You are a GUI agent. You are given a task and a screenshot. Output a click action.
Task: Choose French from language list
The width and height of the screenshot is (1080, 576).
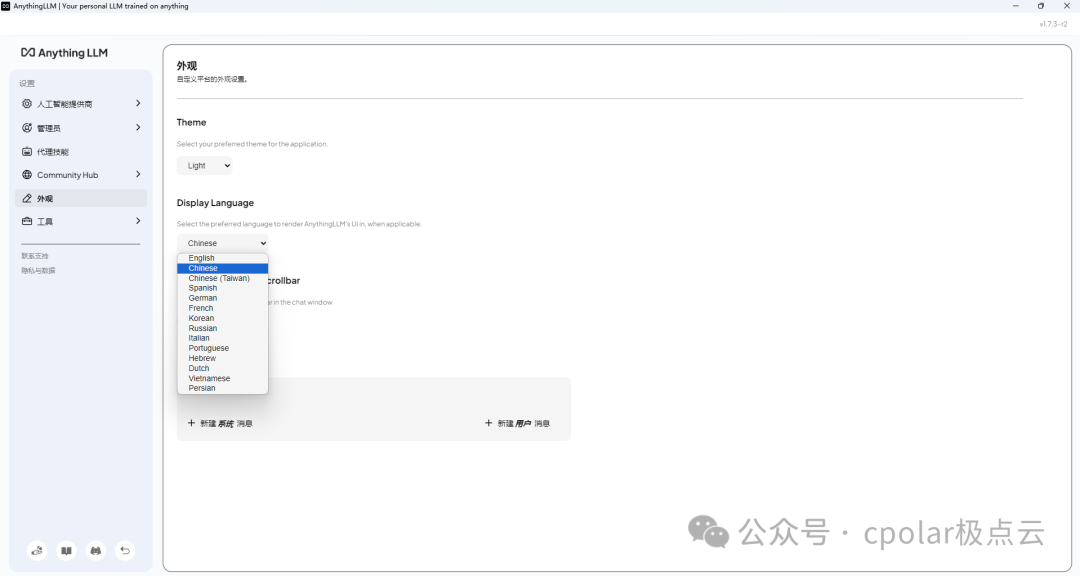[222, 308]
